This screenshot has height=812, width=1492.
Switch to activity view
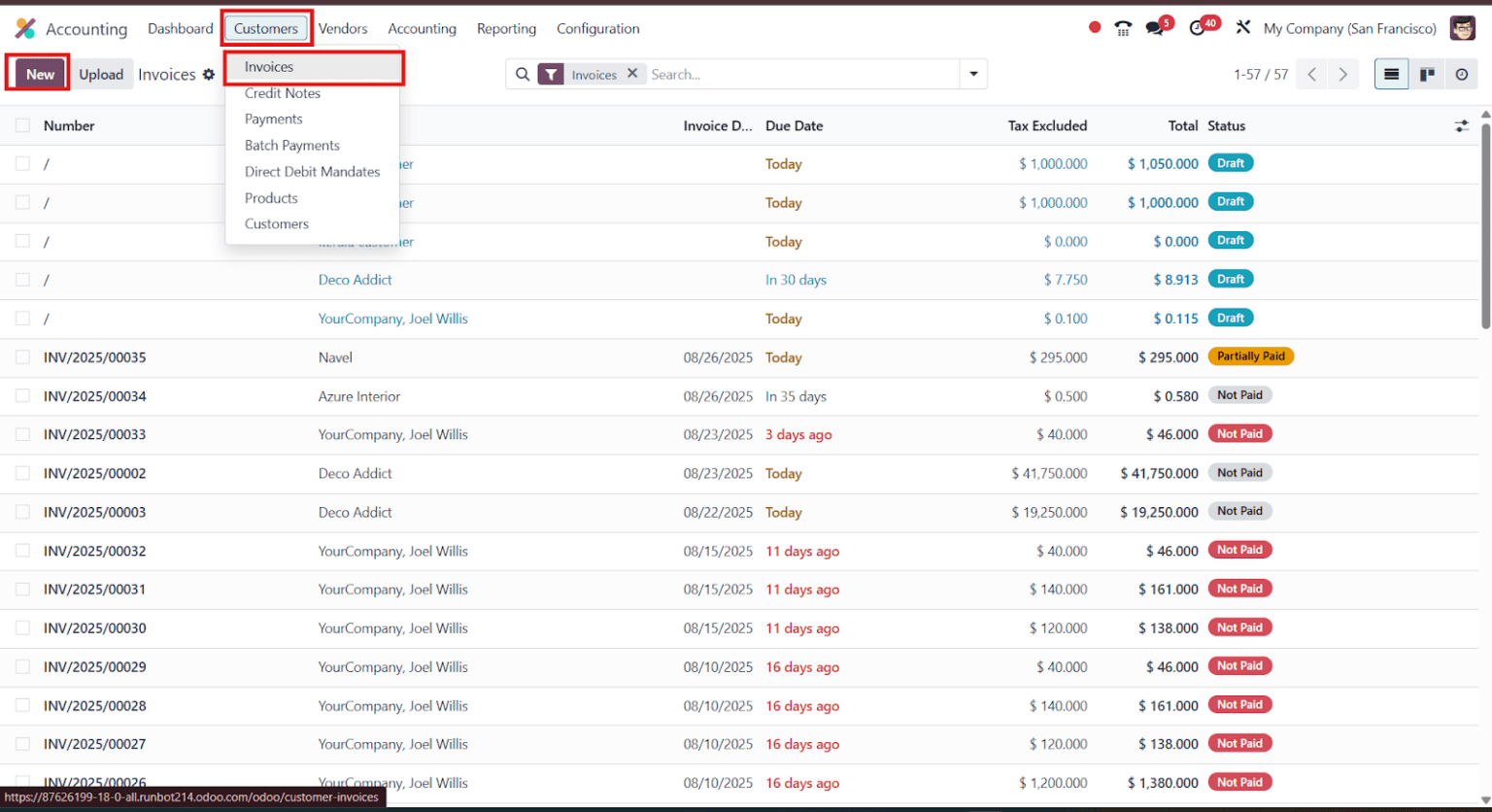click(x=1462, y=74)
